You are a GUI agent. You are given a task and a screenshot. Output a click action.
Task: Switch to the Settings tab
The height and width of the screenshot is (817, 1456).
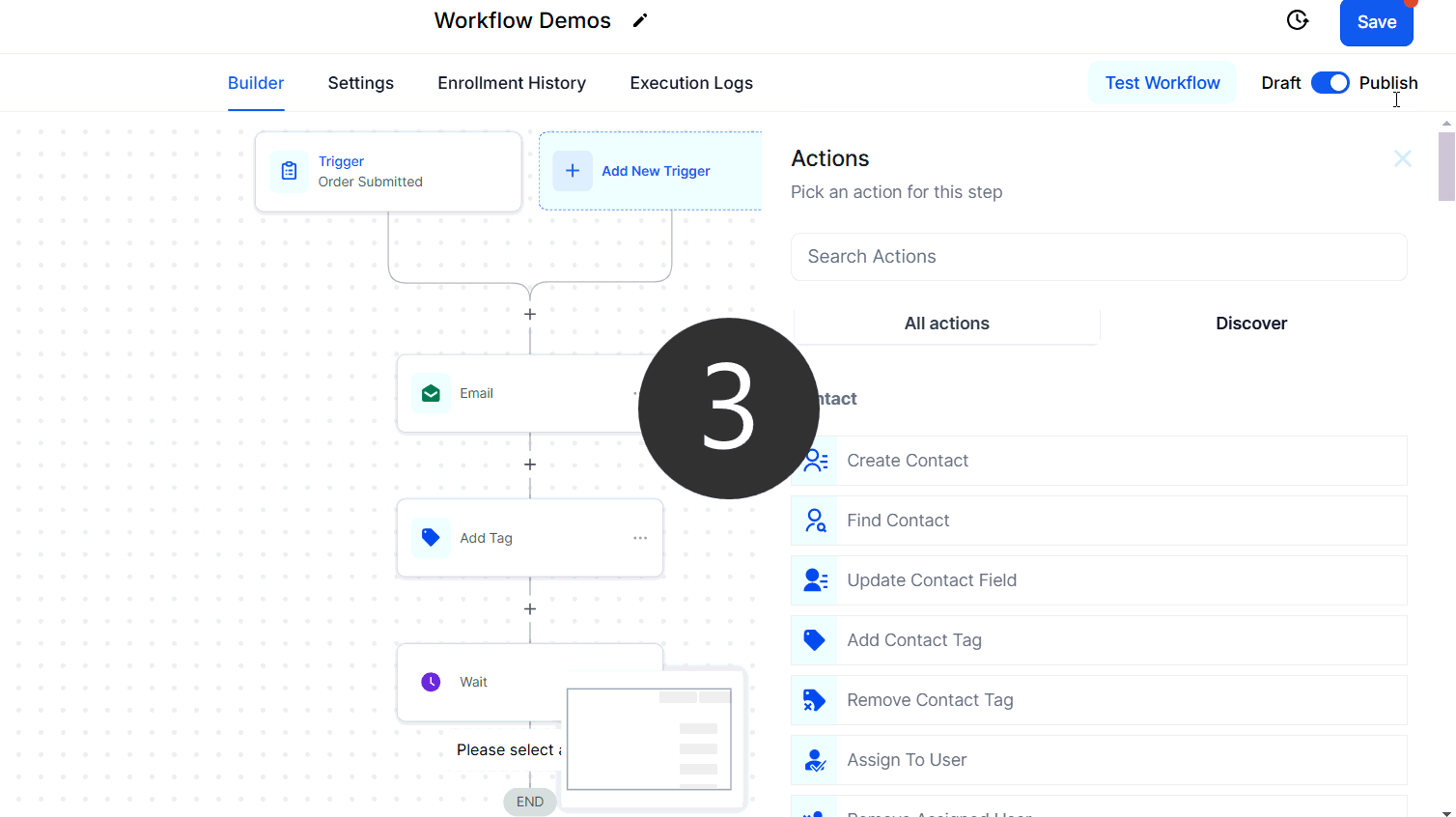click(360, 83)
